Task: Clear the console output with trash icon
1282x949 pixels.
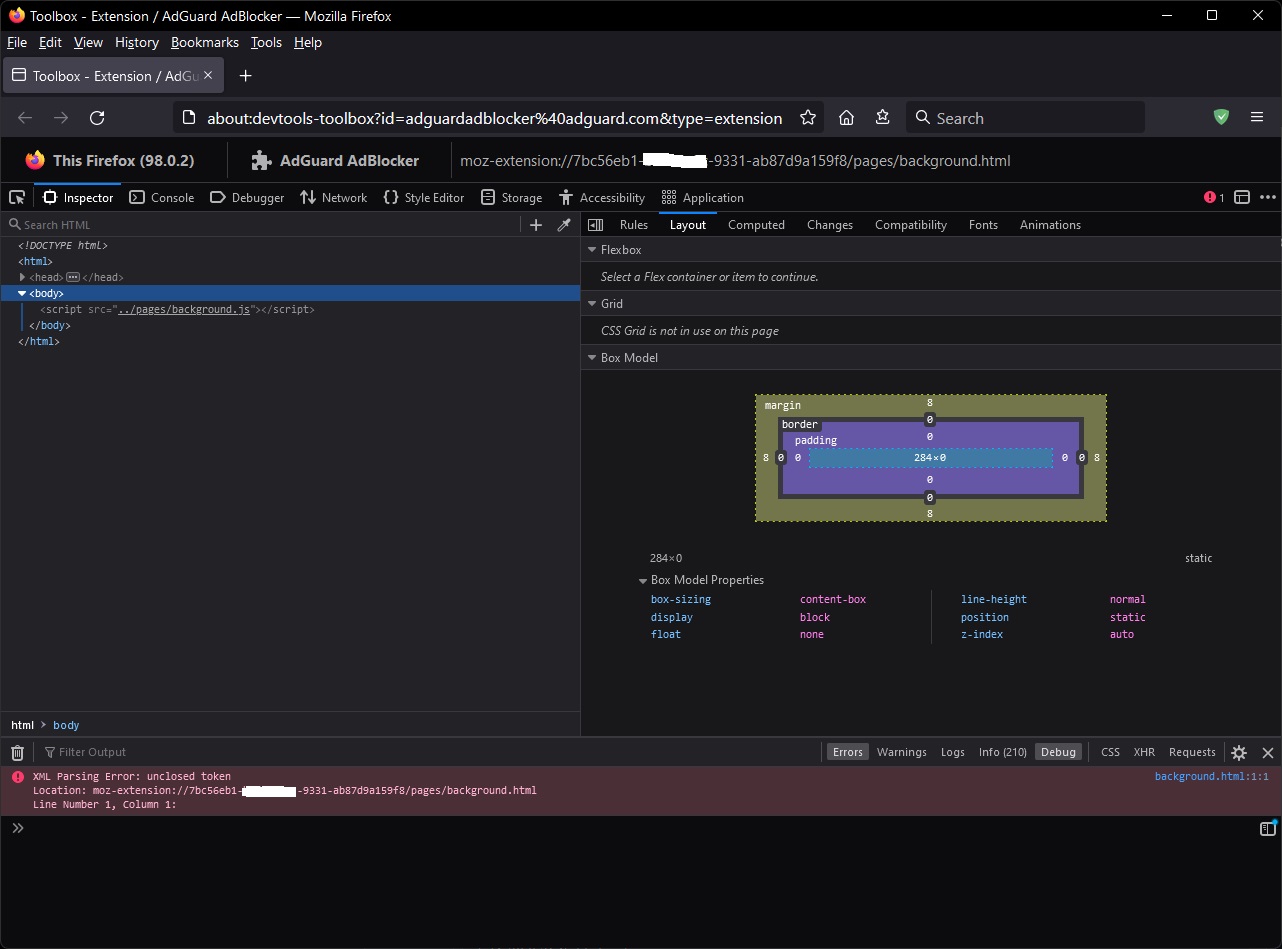Action: (x=16, y=752)
